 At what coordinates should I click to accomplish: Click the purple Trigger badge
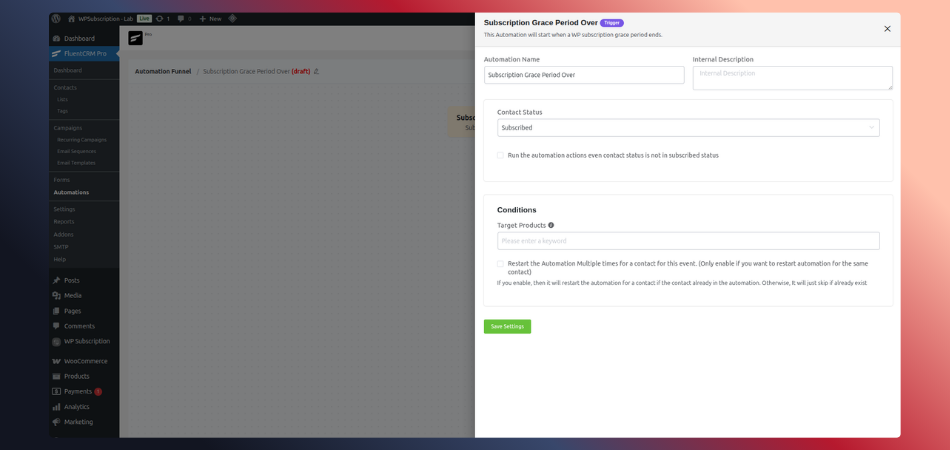coord(612,23)
